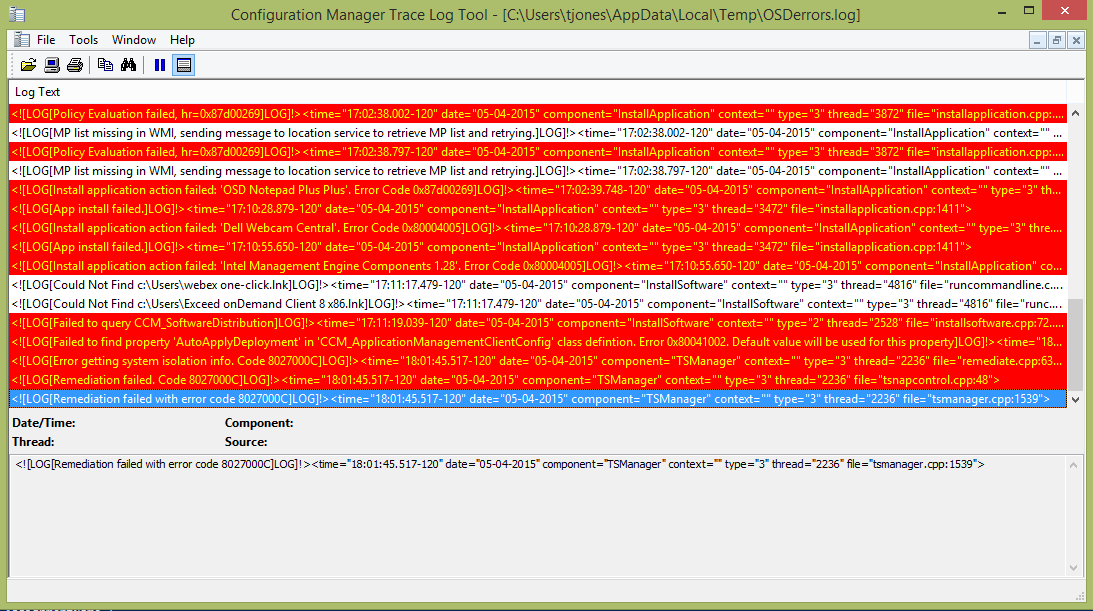Viewport: 1093px width, 611px height.
Task: Click the Print printer icon
Action: pos(75,66)
